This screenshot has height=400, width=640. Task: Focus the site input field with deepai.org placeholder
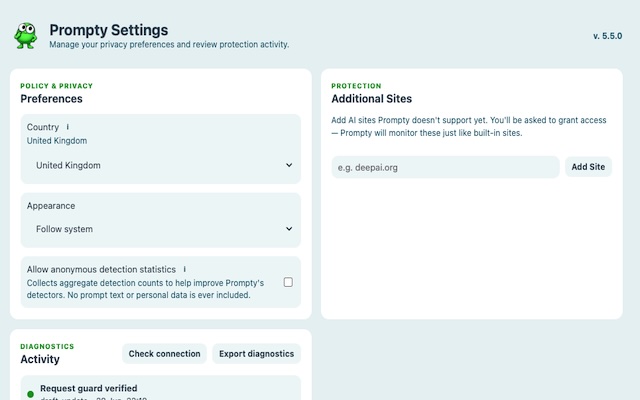pyautogui.click(x=445, y=167)
